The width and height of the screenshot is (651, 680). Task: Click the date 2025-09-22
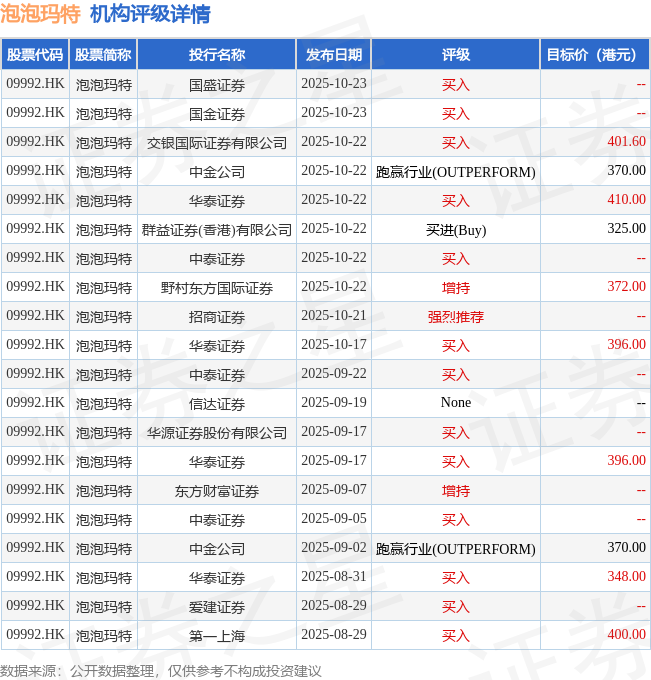click(334, 374)
